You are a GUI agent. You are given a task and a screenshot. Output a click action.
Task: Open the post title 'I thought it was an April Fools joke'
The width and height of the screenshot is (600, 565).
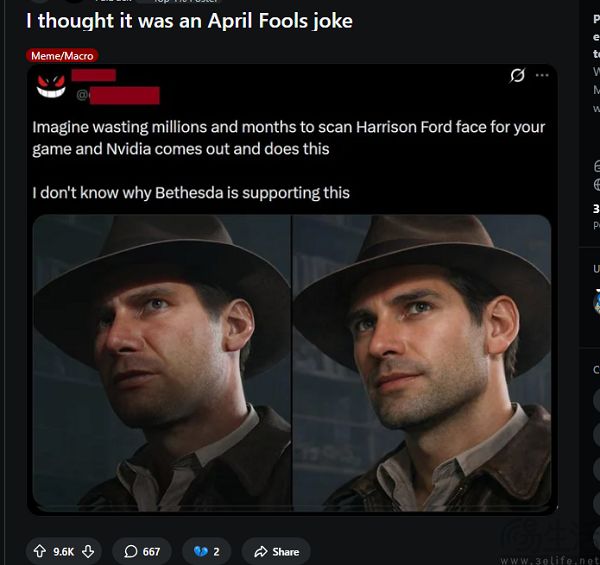click(189, 20)
